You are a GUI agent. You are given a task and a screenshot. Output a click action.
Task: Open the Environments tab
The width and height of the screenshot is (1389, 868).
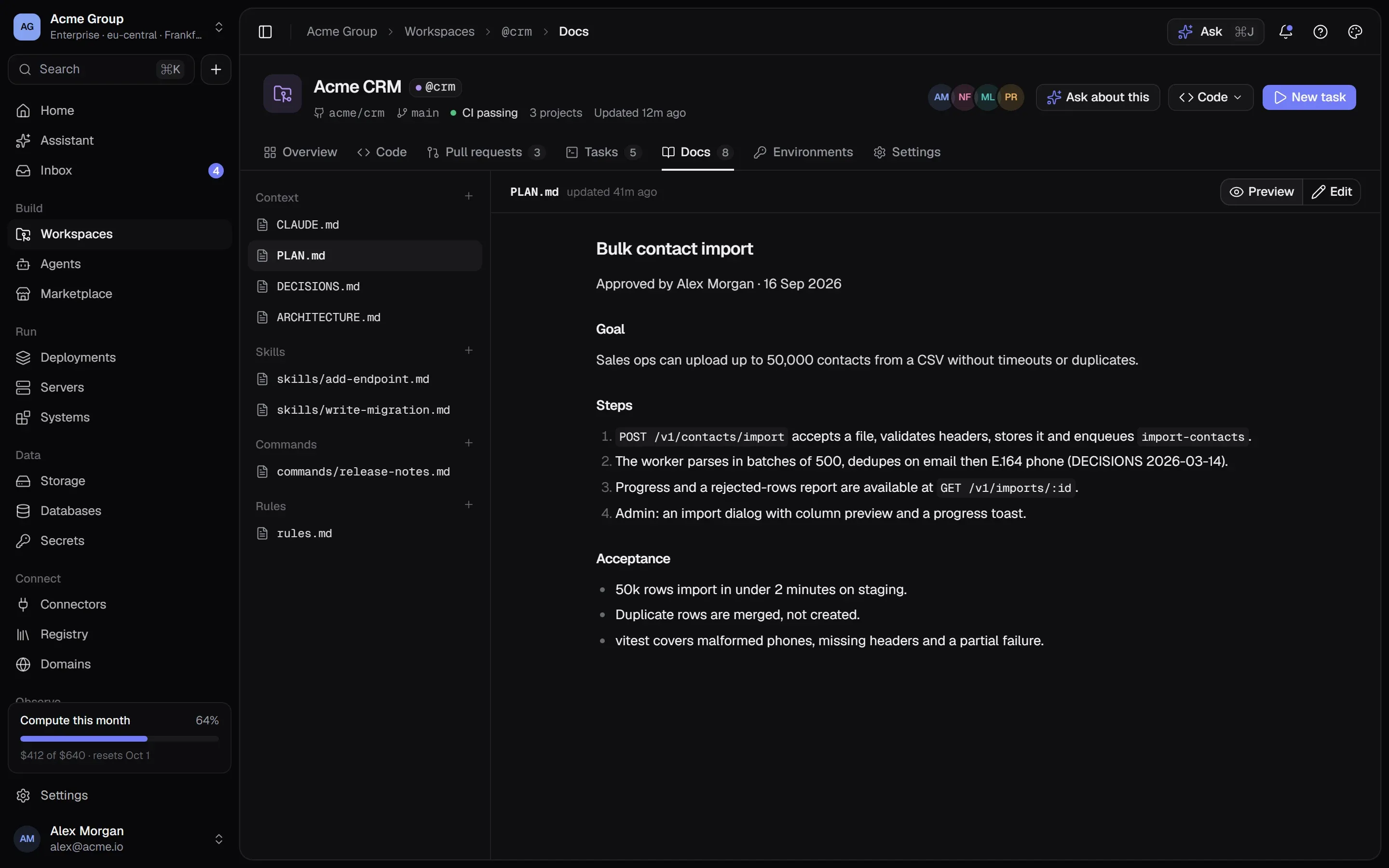click(803, 152)
